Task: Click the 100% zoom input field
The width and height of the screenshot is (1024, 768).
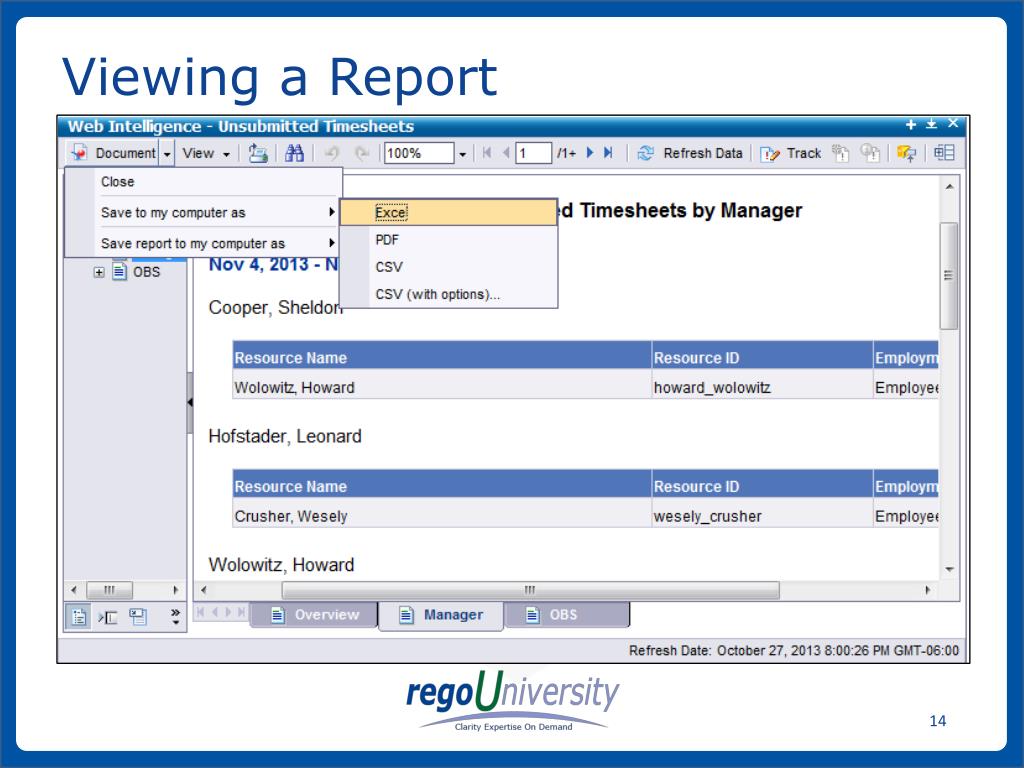Action: [x=419, y=153]
